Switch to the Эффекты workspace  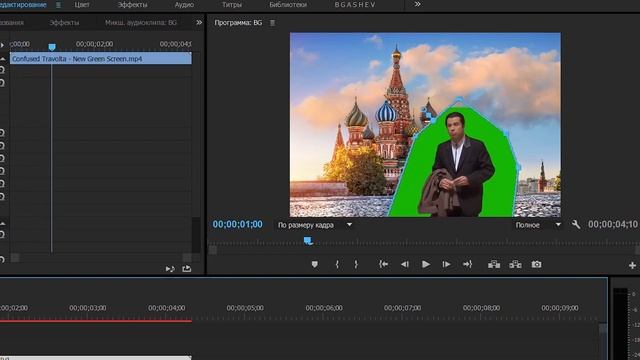coord(132,5)
